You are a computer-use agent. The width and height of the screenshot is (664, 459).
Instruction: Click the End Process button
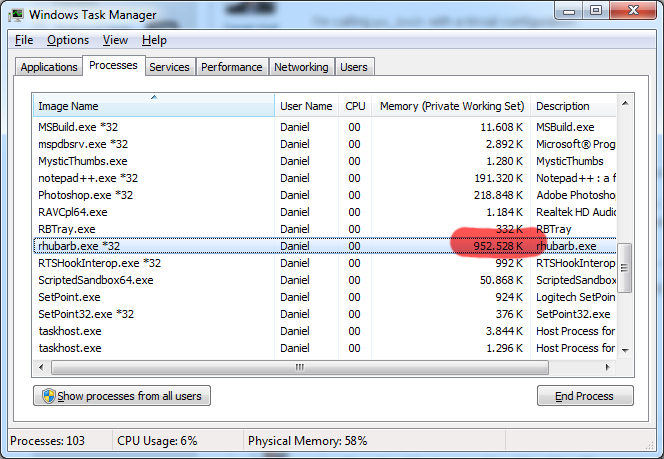click(x=585, y=396)
